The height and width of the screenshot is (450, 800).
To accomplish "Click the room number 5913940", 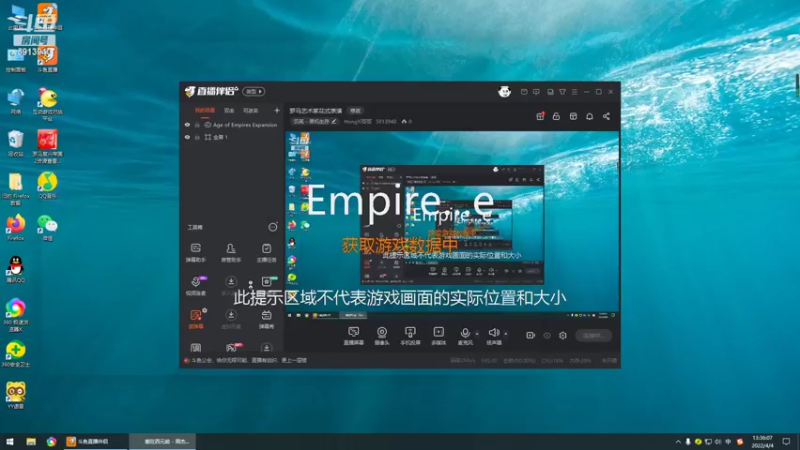I will click(x=386, y=122).
